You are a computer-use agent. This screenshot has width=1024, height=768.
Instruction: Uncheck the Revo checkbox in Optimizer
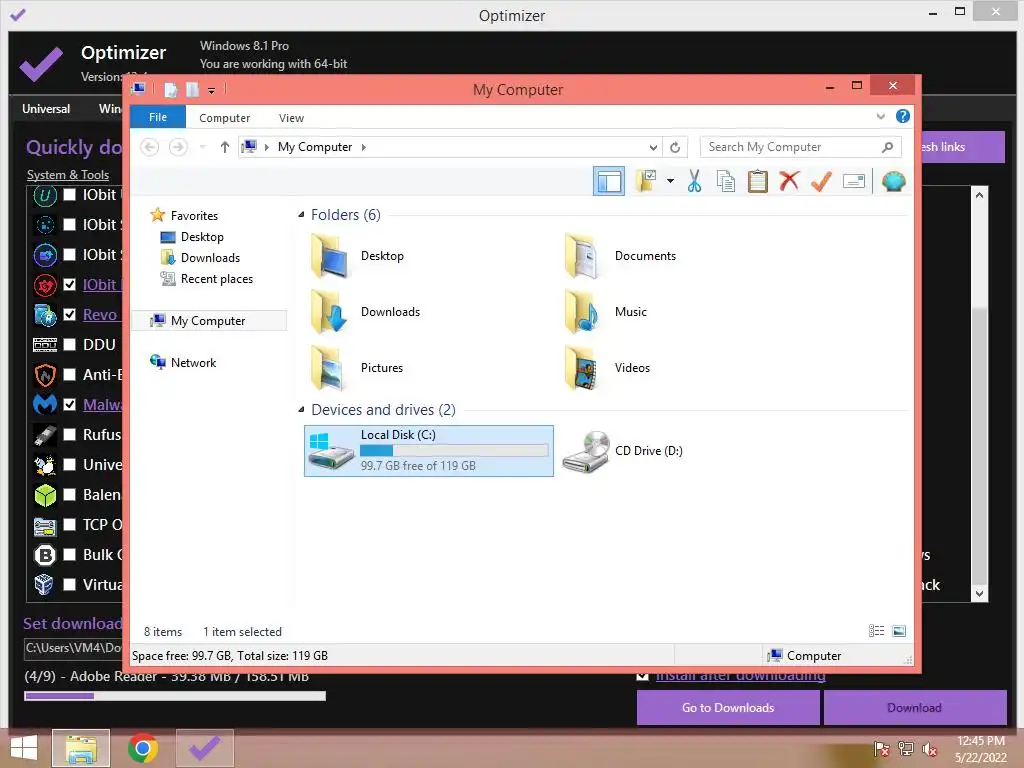coord(69,315)
